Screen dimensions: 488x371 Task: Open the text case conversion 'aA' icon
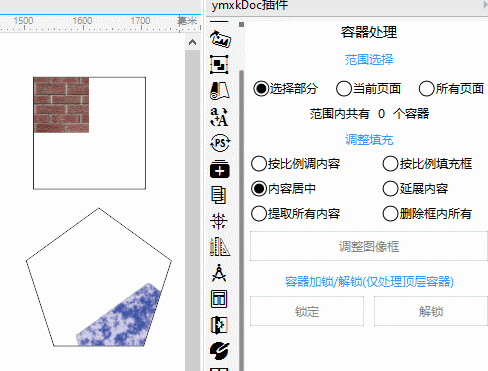219,117
